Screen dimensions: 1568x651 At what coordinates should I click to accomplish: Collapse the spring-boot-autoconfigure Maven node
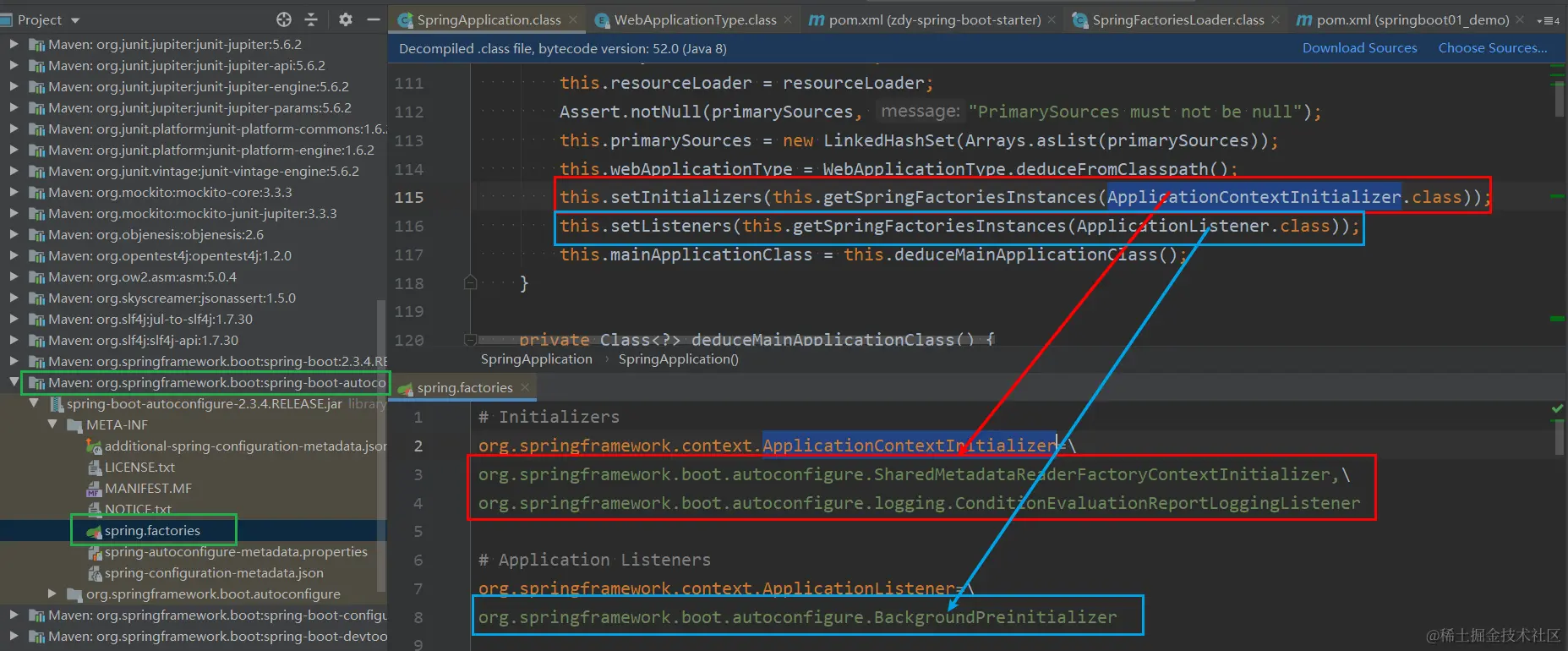pyautogui.click(x=14, y=382)
